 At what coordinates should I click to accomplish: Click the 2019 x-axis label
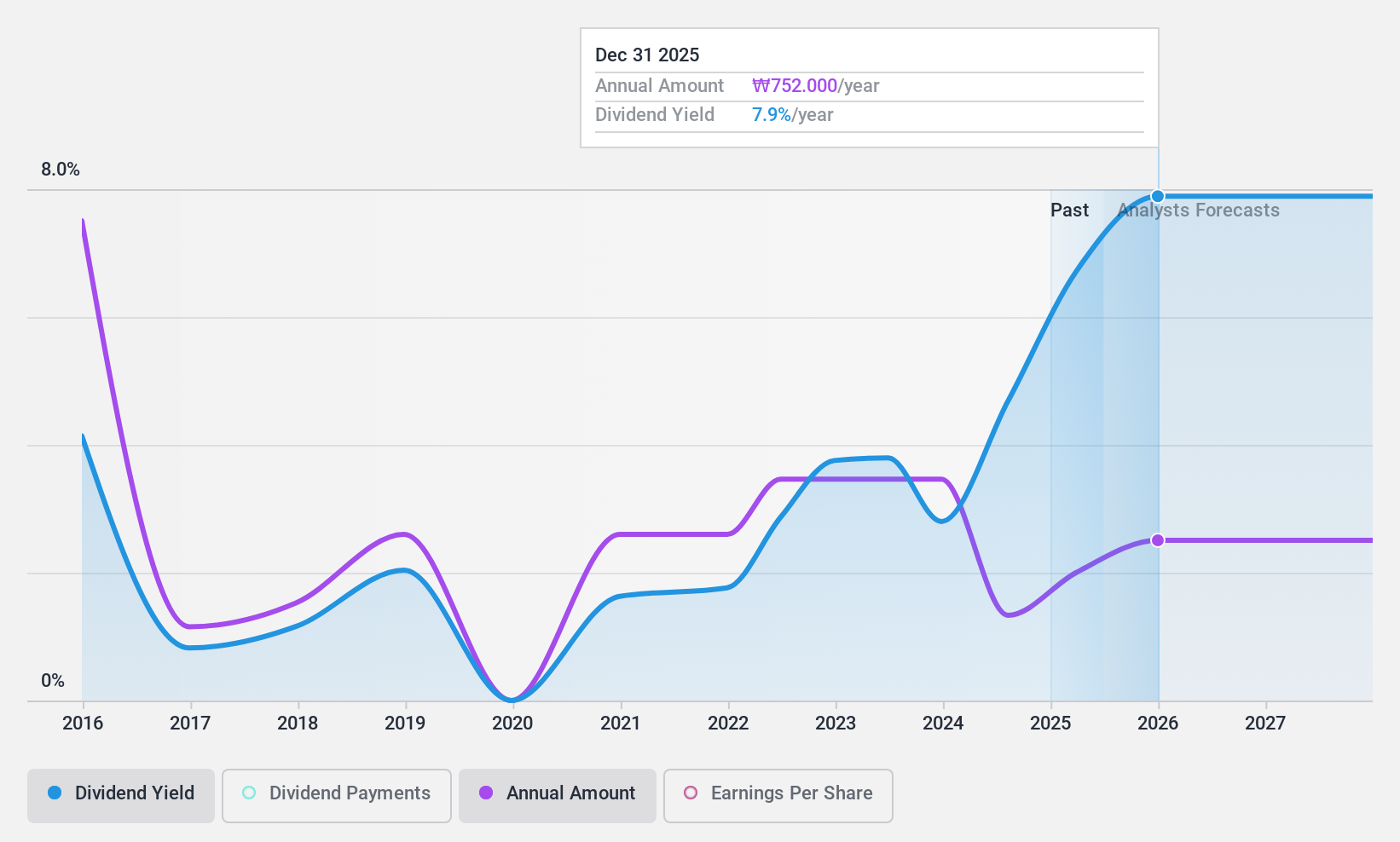[405, 724]
